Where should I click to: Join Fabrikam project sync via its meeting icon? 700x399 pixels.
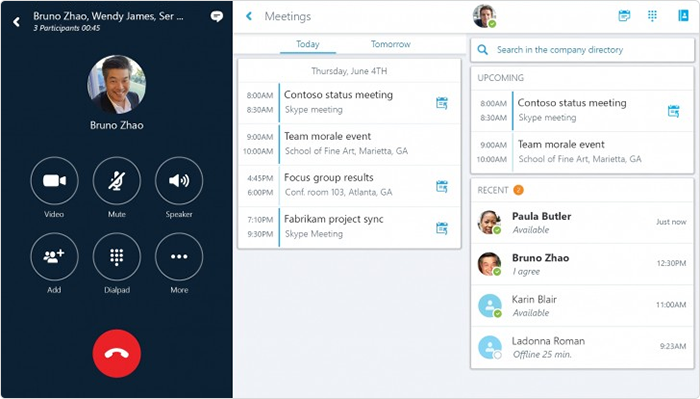442,228
